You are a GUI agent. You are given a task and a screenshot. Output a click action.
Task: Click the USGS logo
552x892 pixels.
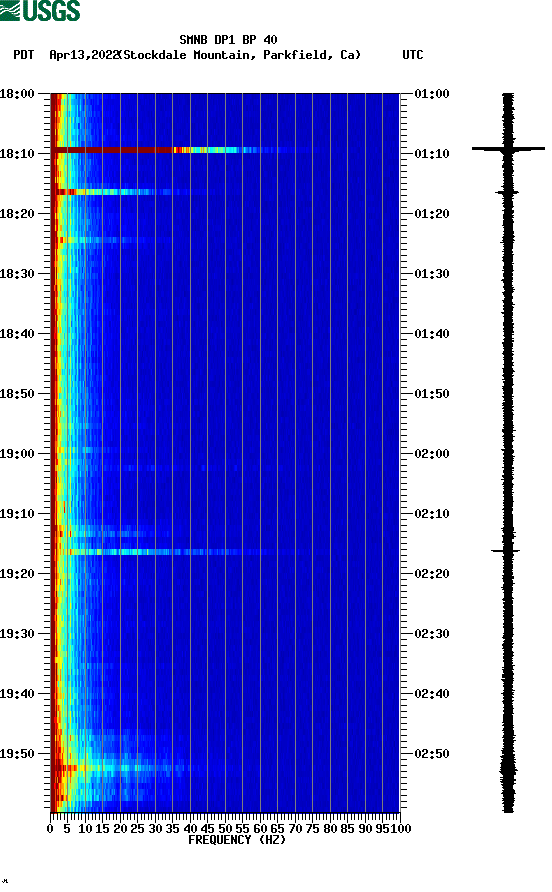40,11
